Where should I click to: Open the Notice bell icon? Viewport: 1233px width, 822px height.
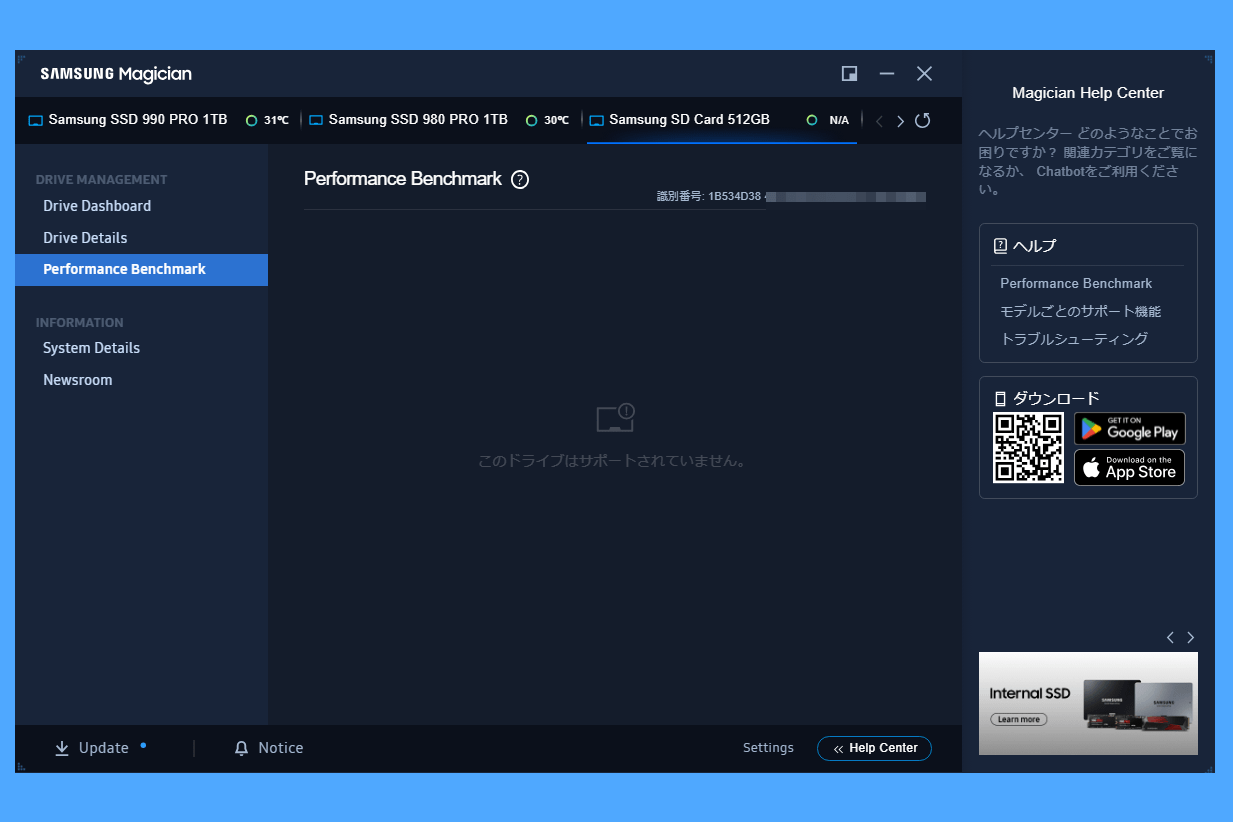point(241,748)
